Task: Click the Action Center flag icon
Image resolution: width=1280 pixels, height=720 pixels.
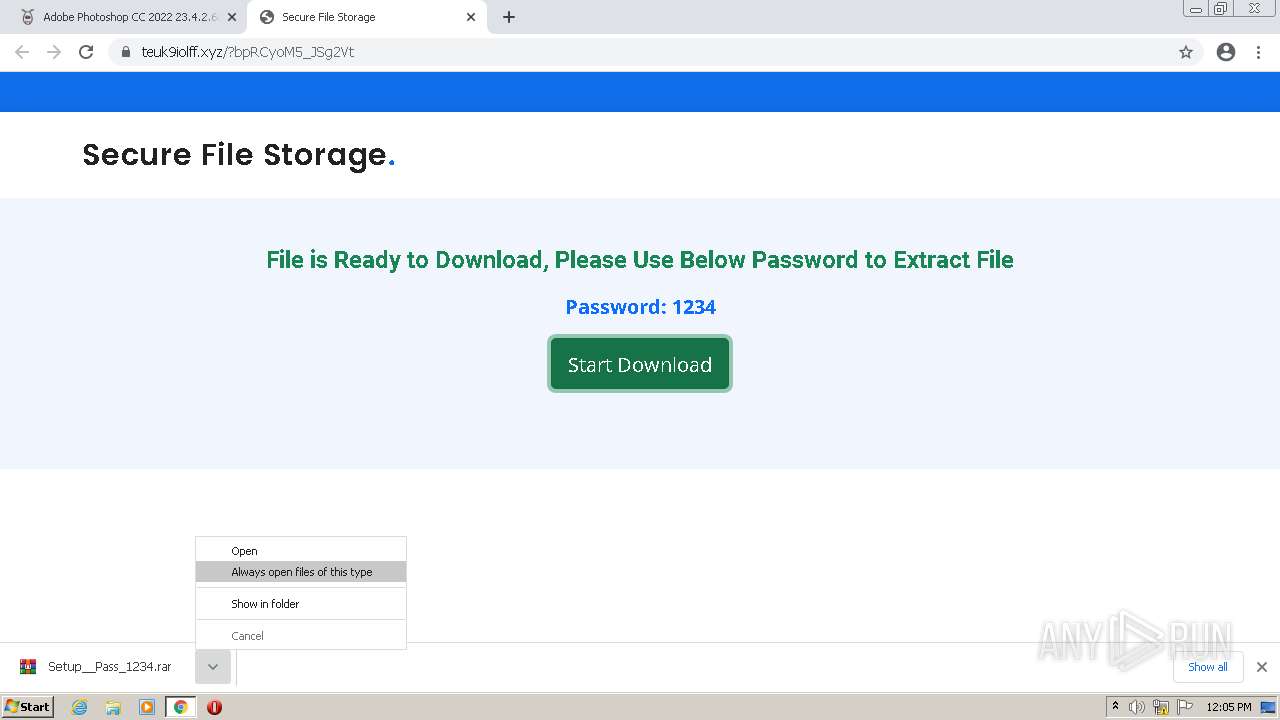Action: click(1185, 707)
